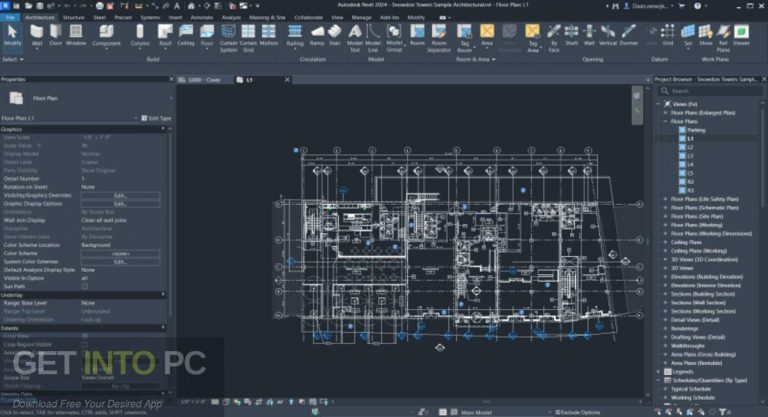Screen dimensions: 768x417
Task: Click the Typical Schedule entry
Action: (691, 389)
